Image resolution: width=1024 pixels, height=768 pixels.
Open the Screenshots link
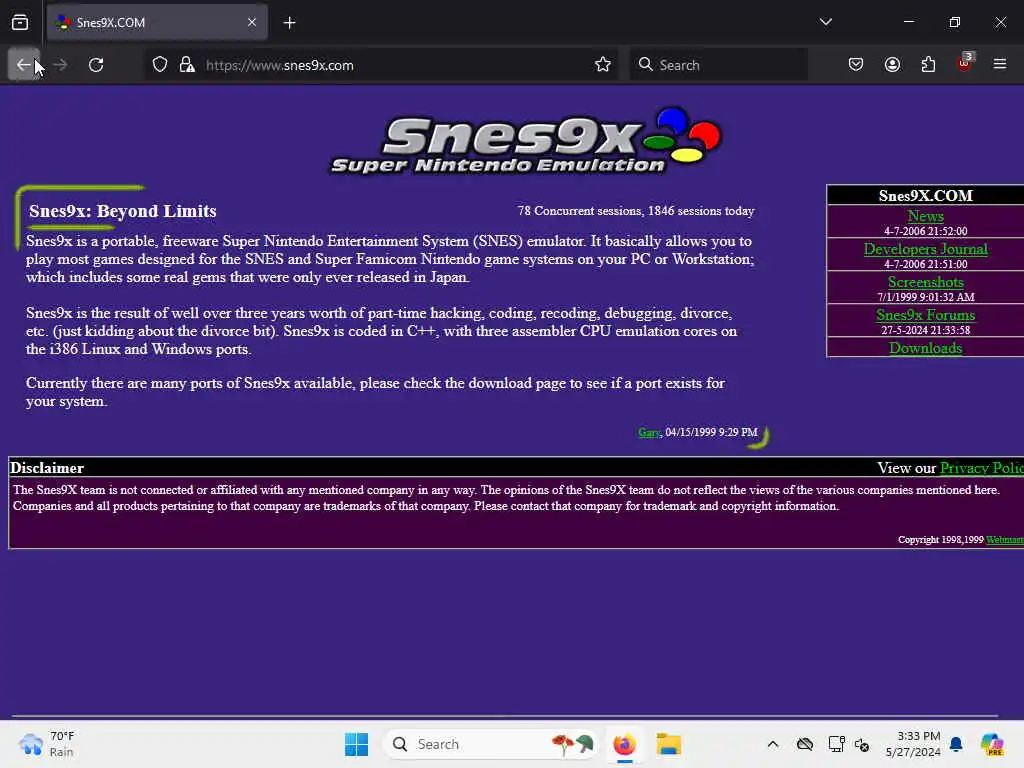coord(925,282)
